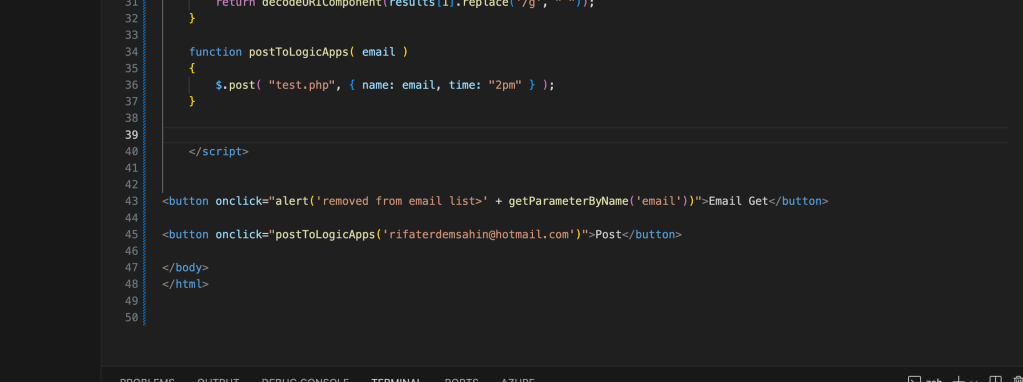The height and width of the screenshot is (382, 1023).
Task: Switch to the DEBUG CONSOLE panel tab
Action: point(305,379)
